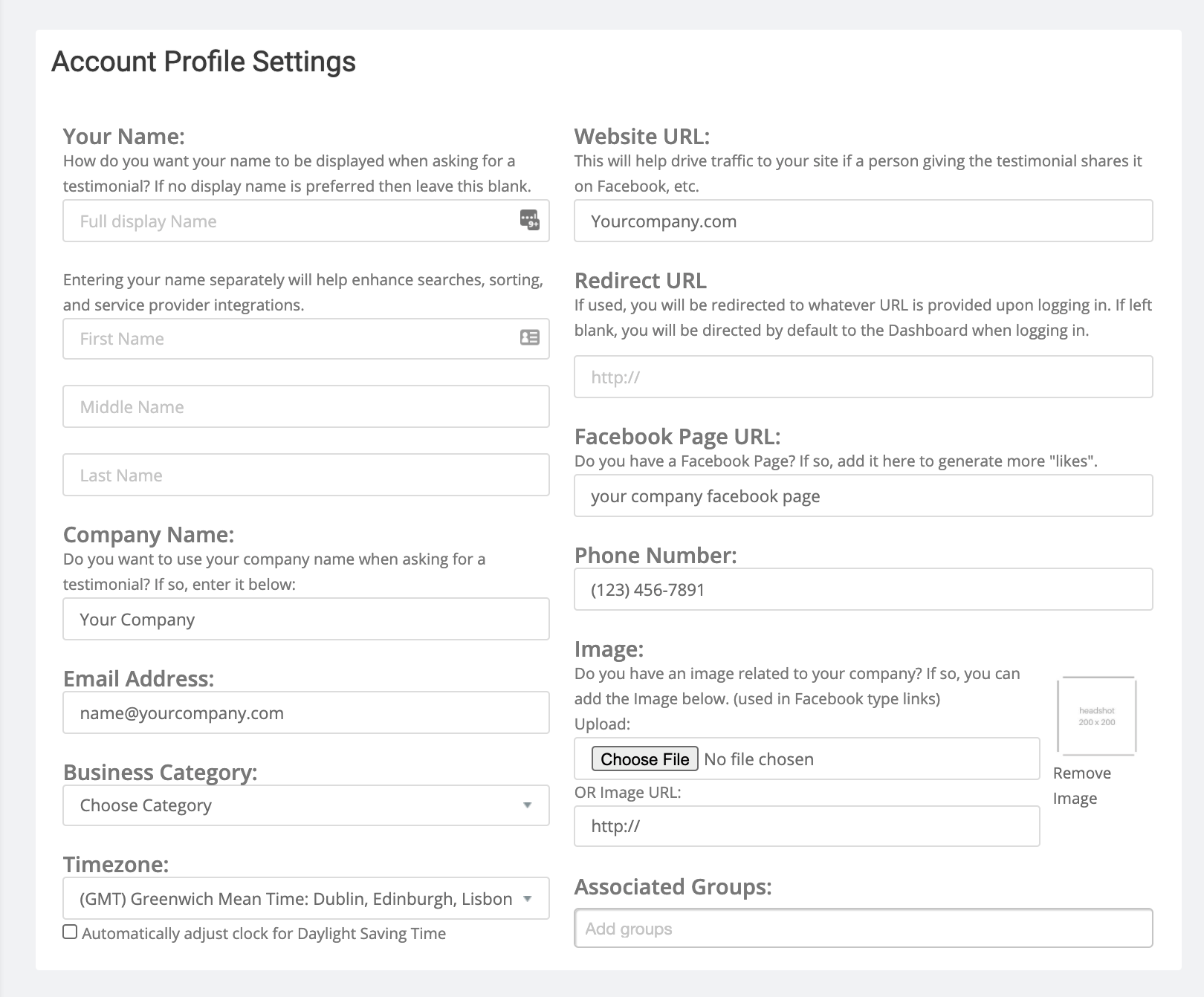Click the Last Name text field
This screenshot has height=997, width=1204.
point(305,475)
